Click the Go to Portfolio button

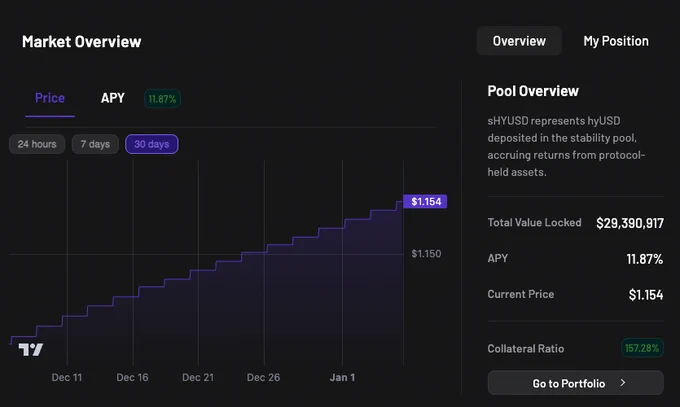(575, 383)
